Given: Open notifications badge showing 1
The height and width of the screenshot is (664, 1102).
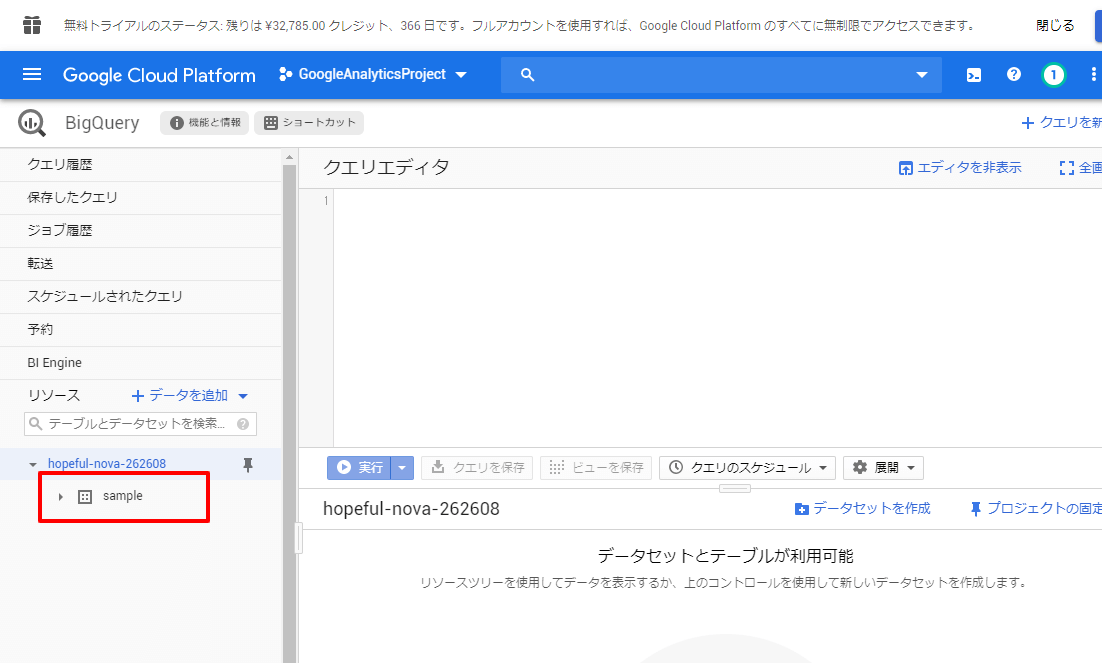Looking at the screenshot, I should (1052, 75).
